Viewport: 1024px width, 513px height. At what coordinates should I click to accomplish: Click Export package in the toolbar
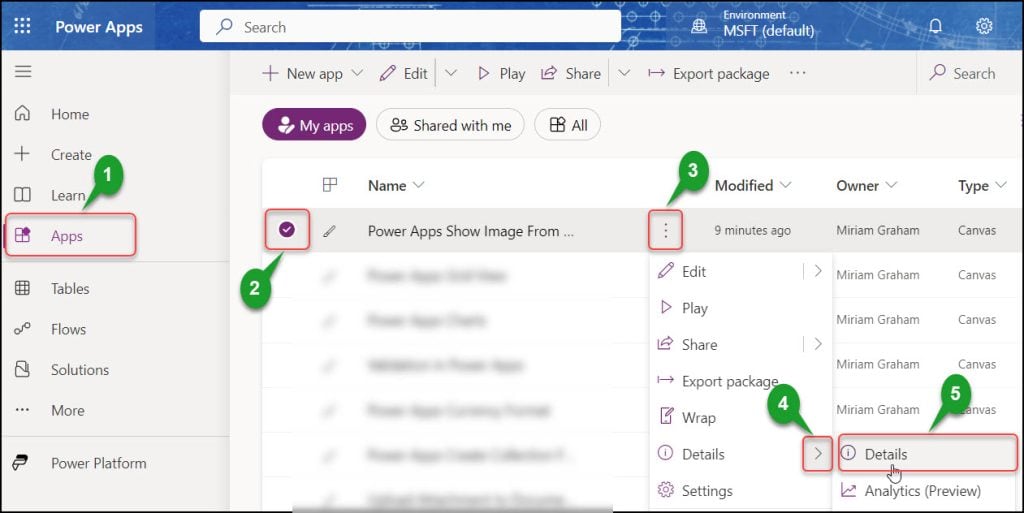pos(709,73)
